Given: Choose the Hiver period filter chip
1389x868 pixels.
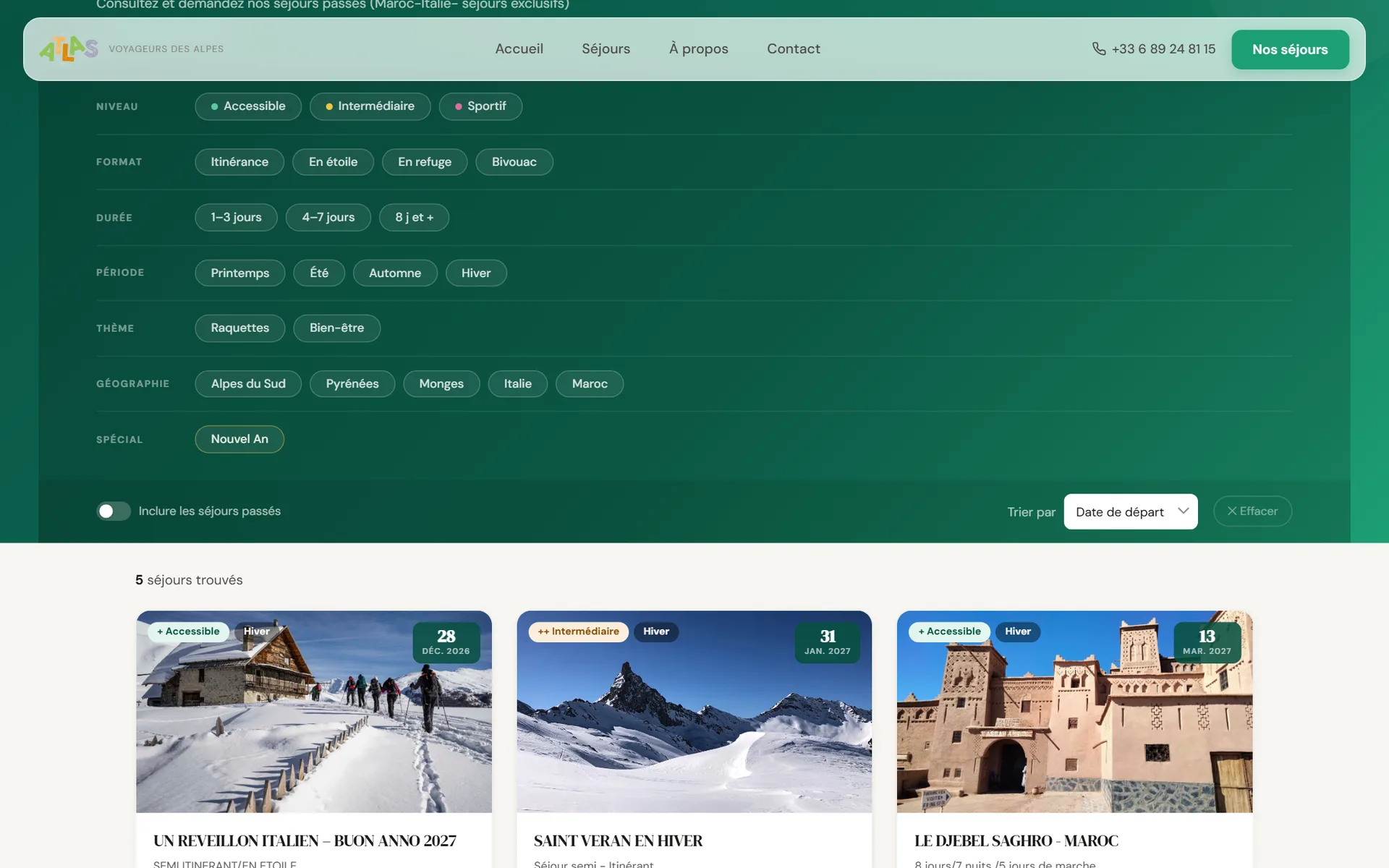Looking at the screenshot, I should (476, 273).
